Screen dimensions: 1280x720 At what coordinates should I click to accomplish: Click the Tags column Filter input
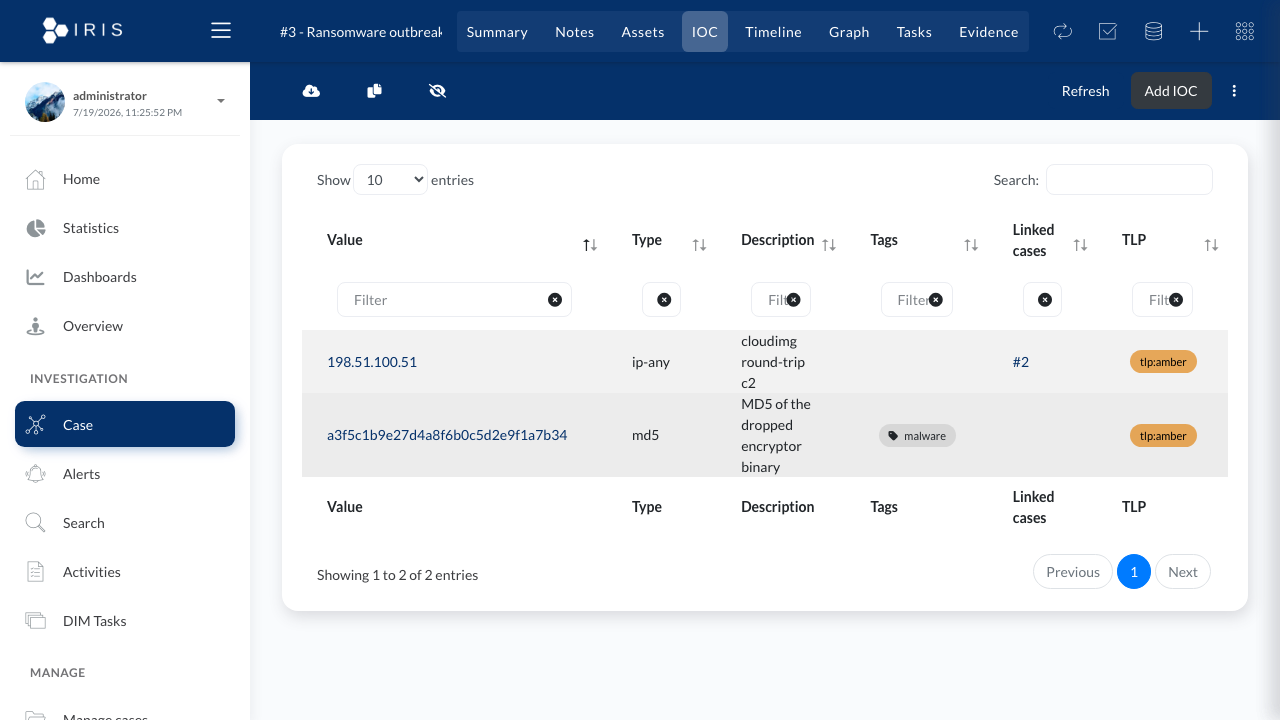point(917,300)
